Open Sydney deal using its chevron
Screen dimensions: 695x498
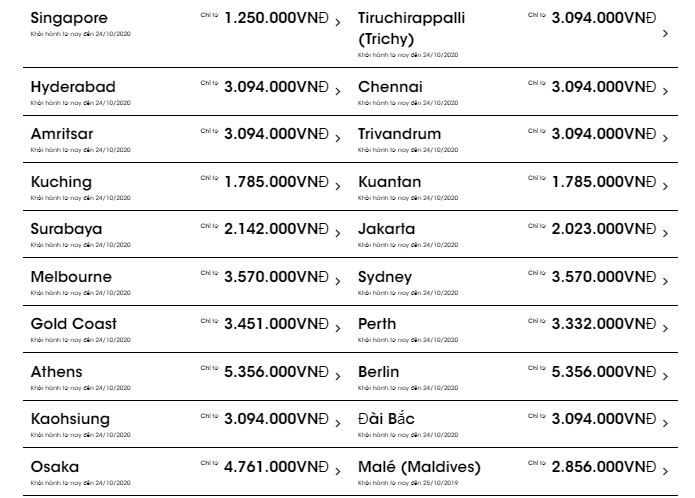(665, 281)
